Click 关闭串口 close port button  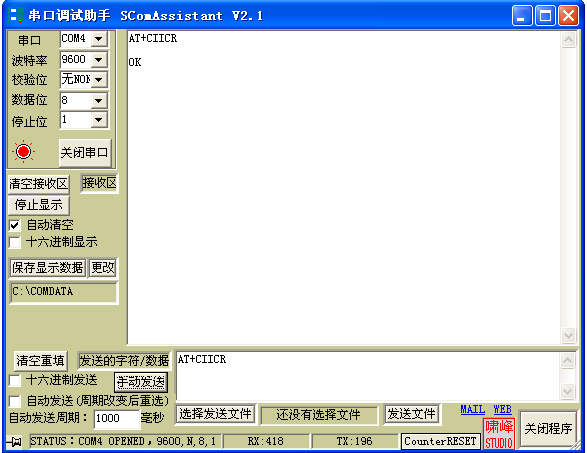tap(85, 152)
